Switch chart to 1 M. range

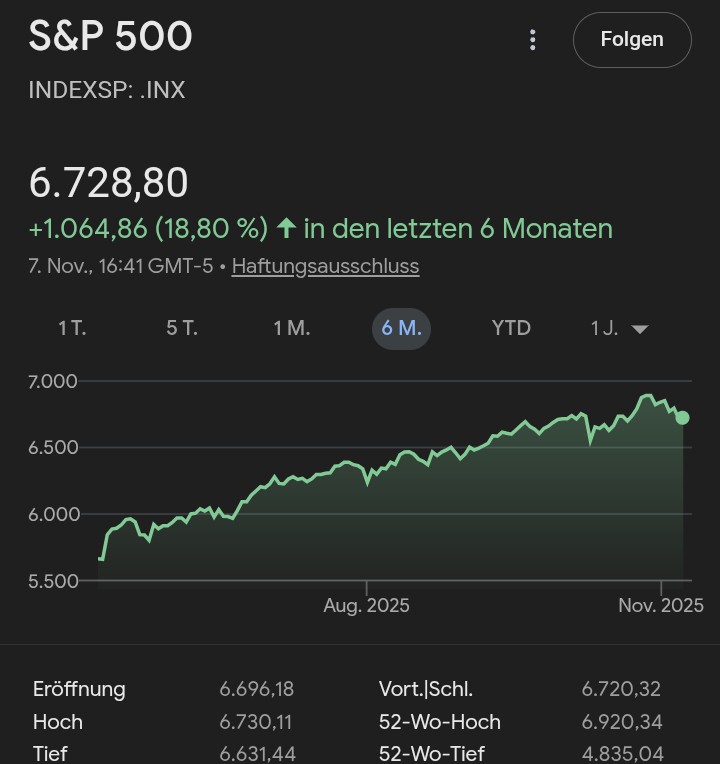coord(292,329)
